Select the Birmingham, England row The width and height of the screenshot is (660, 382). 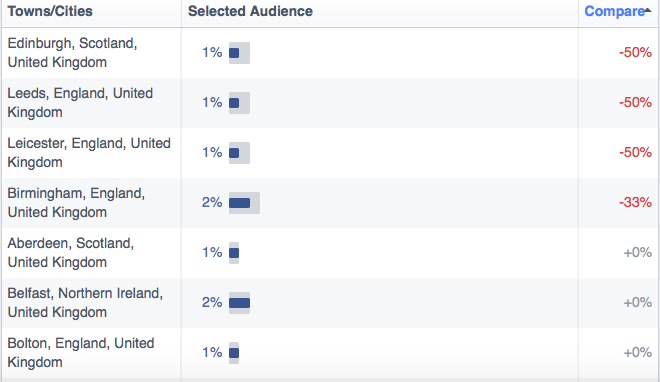330,203
